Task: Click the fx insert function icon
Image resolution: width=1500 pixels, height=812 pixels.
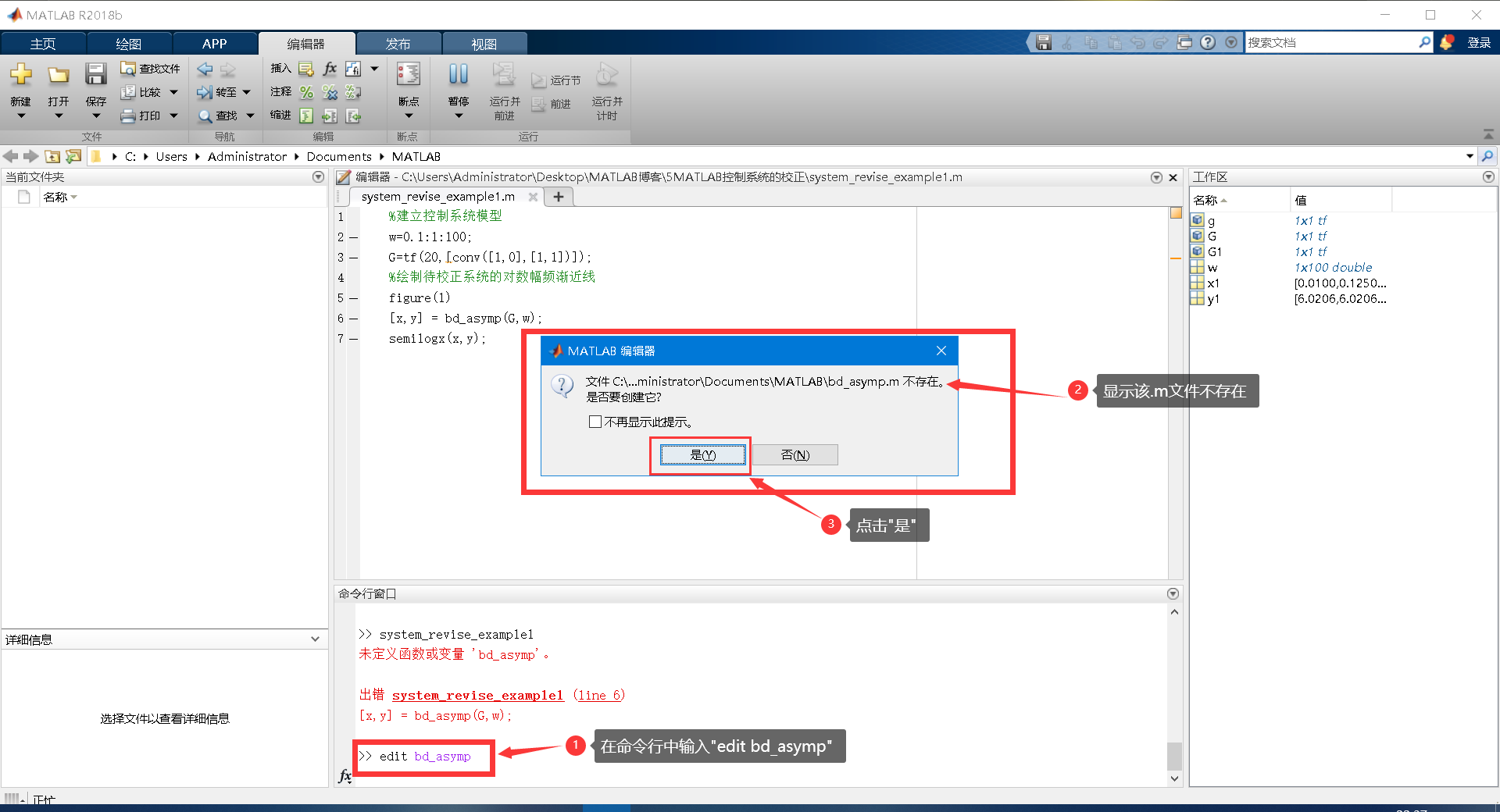Action: (330, 69)
